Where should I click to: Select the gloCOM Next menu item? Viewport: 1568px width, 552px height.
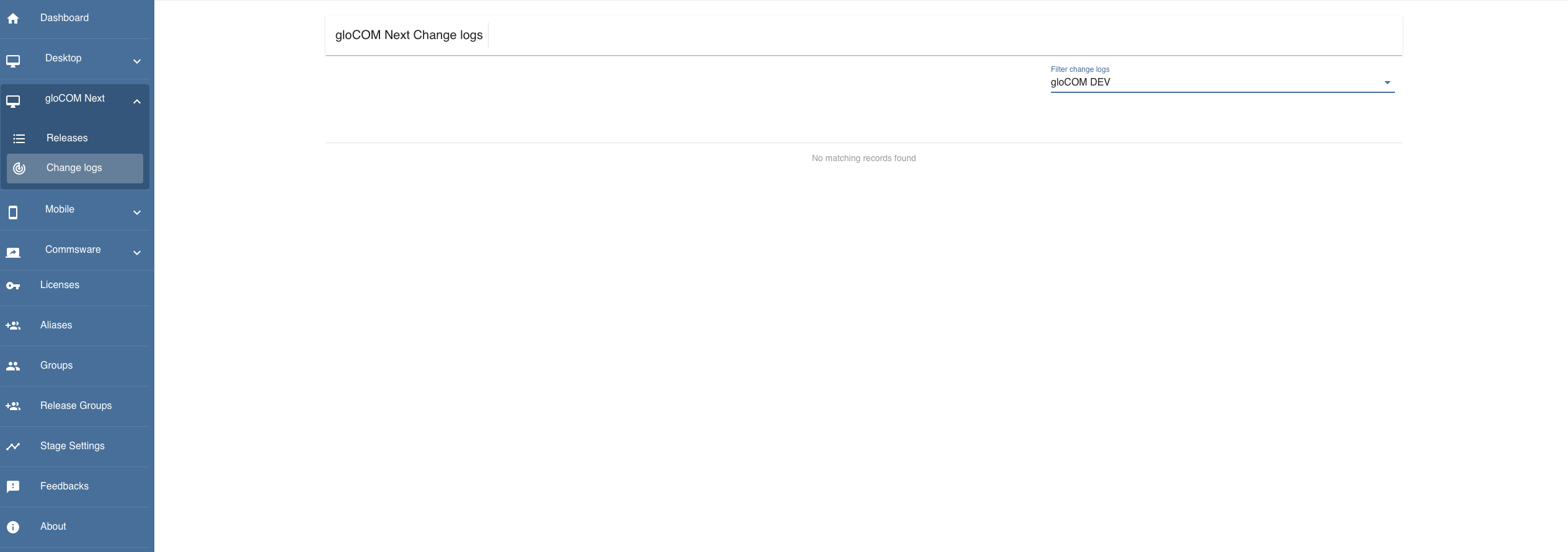tap(75, 99)
